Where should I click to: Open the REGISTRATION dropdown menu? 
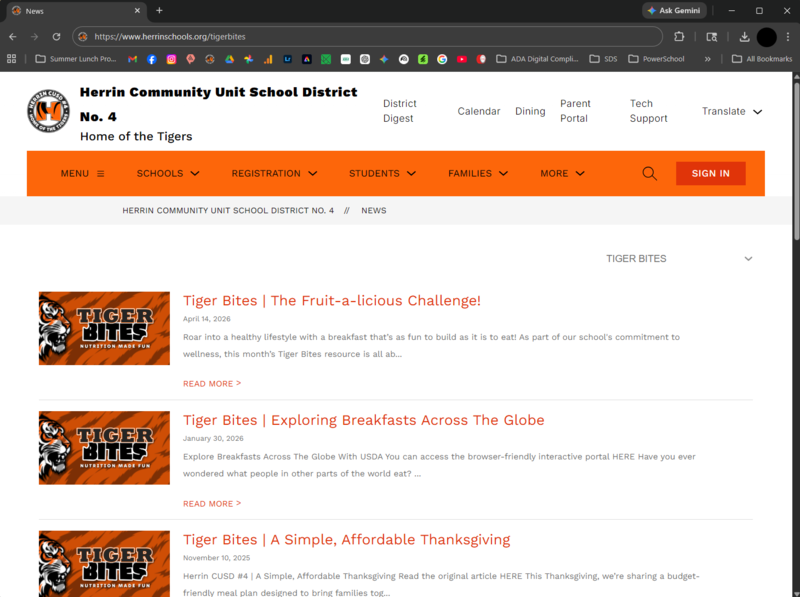[x=274, y=173]
